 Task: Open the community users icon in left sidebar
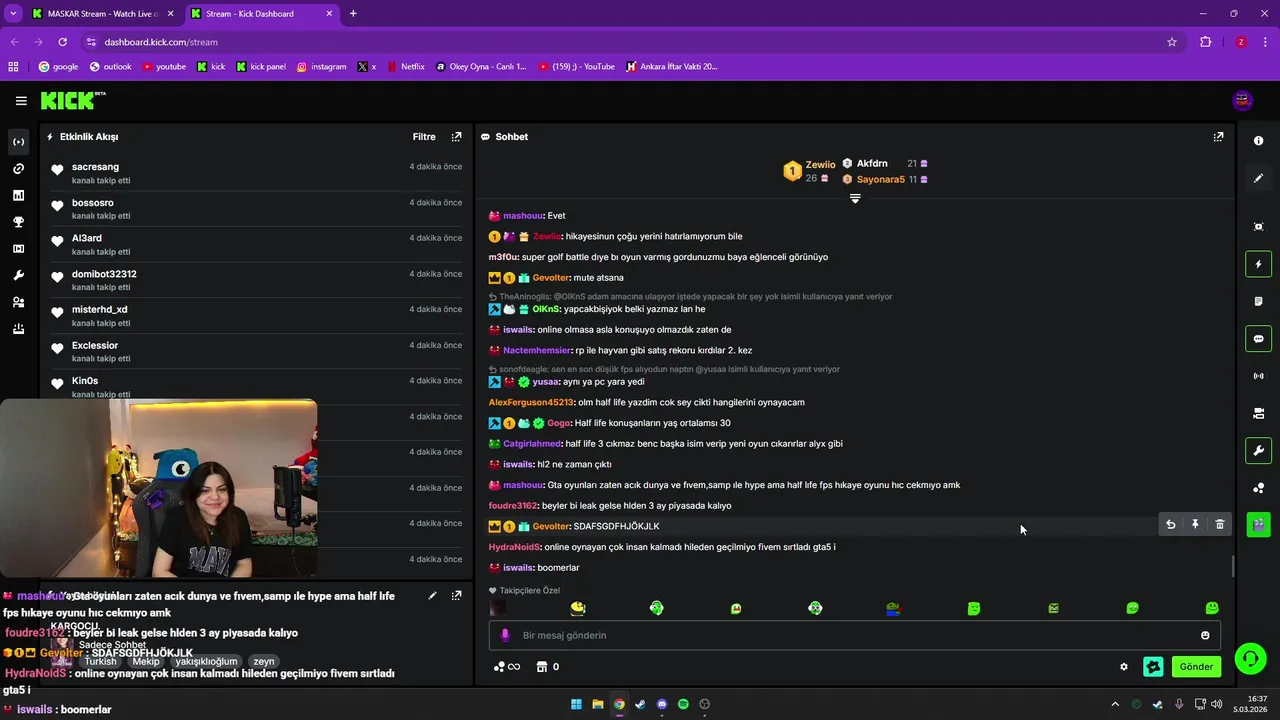(18, 302)
